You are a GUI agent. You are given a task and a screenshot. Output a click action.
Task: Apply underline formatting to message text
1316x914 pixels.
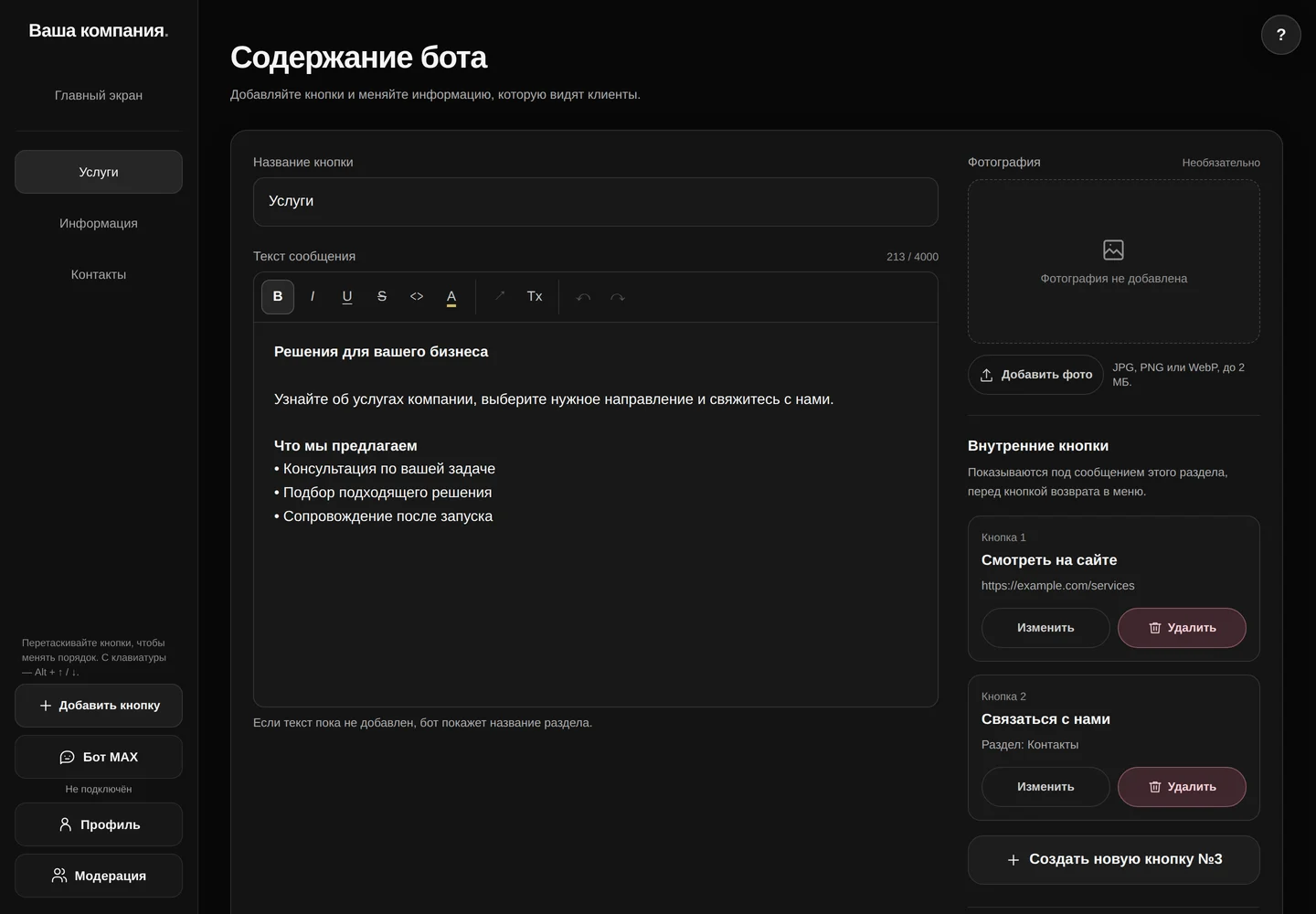[347, 297]
